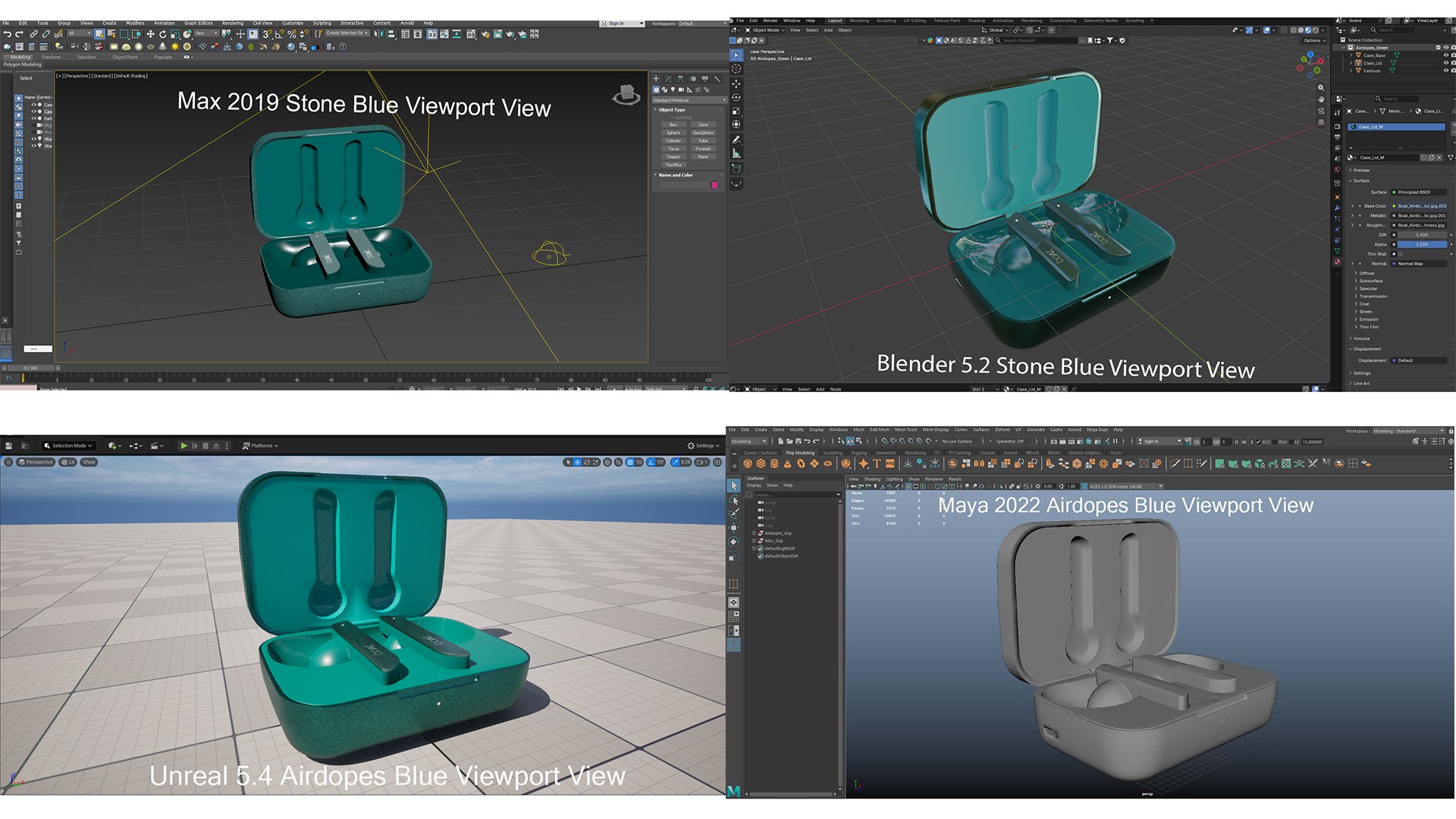Click Blender's zoom magnifier viewport icon
Screen dimensions: 1456x819
[1321, 88]
